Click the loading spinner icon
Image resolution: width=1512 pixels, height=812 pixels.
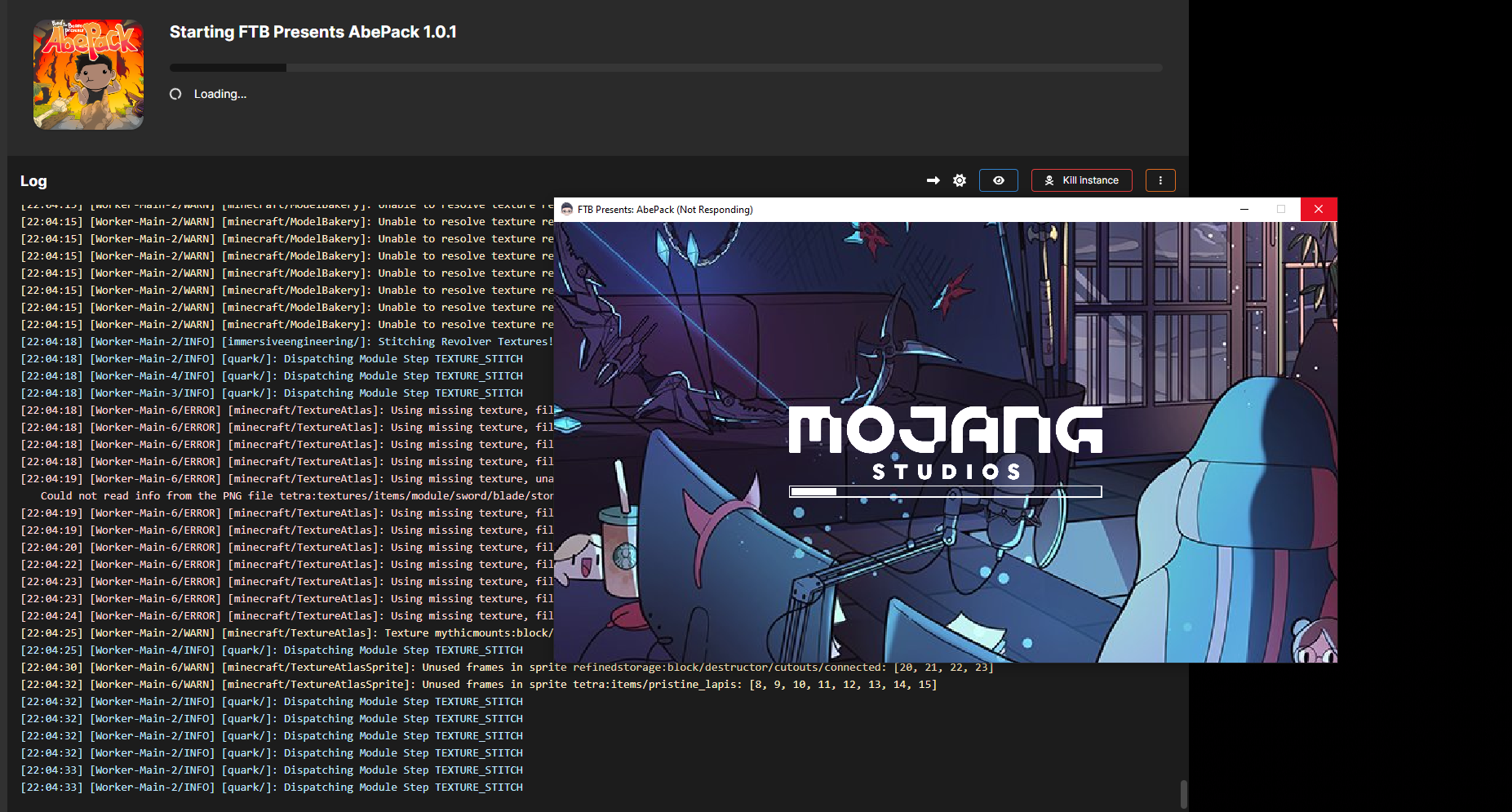point(175,94)
